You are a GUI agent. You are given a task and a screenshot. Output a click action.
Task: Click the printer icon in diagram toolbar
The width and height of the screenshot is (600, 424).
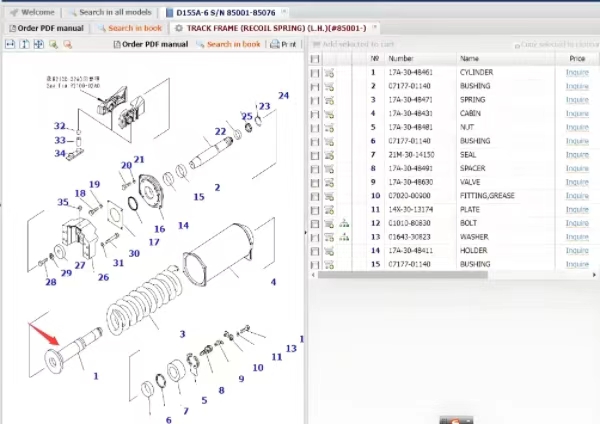click(x=275, y=44)
